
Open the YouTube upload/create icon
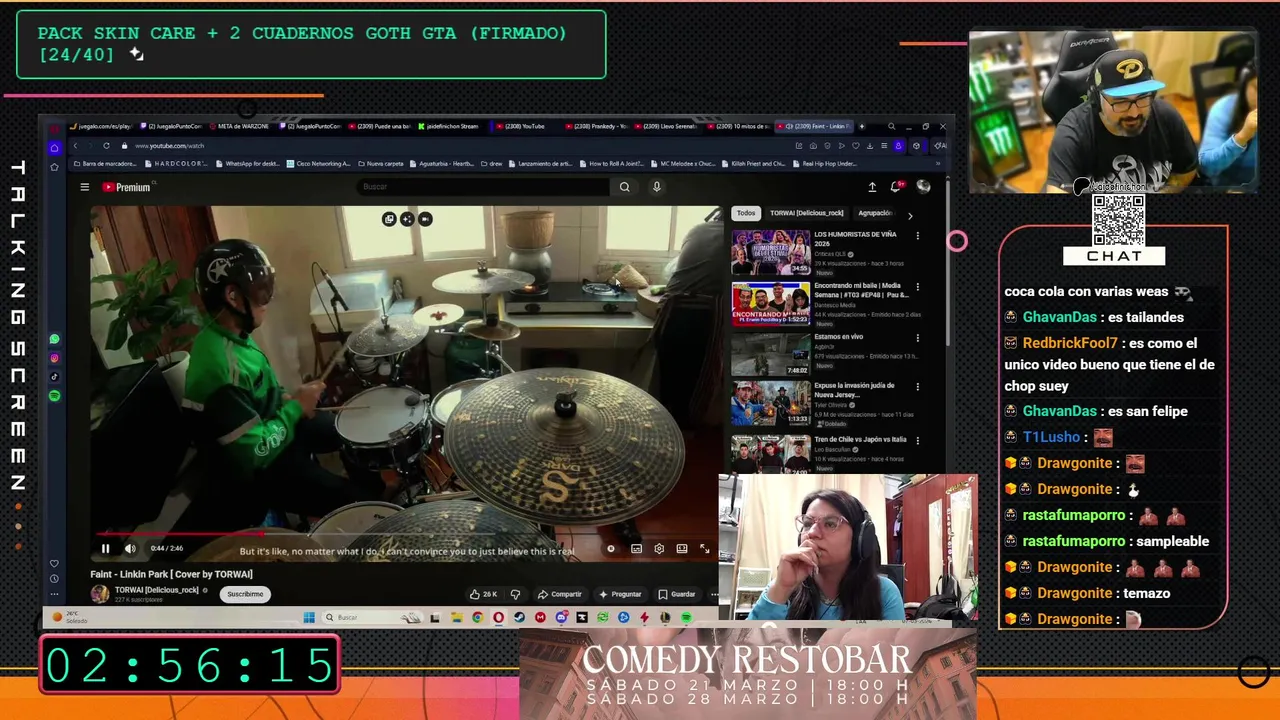pos(872,187)
